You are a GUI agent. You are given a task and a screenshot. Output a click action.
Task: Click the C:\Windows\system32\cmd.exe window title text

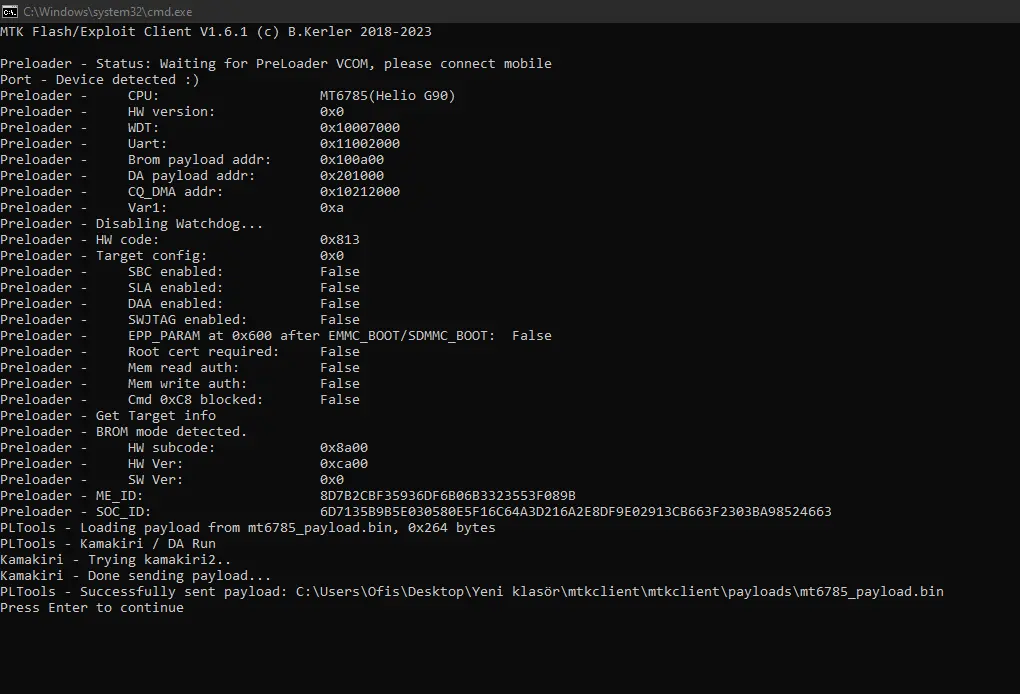tap(107, 12)
